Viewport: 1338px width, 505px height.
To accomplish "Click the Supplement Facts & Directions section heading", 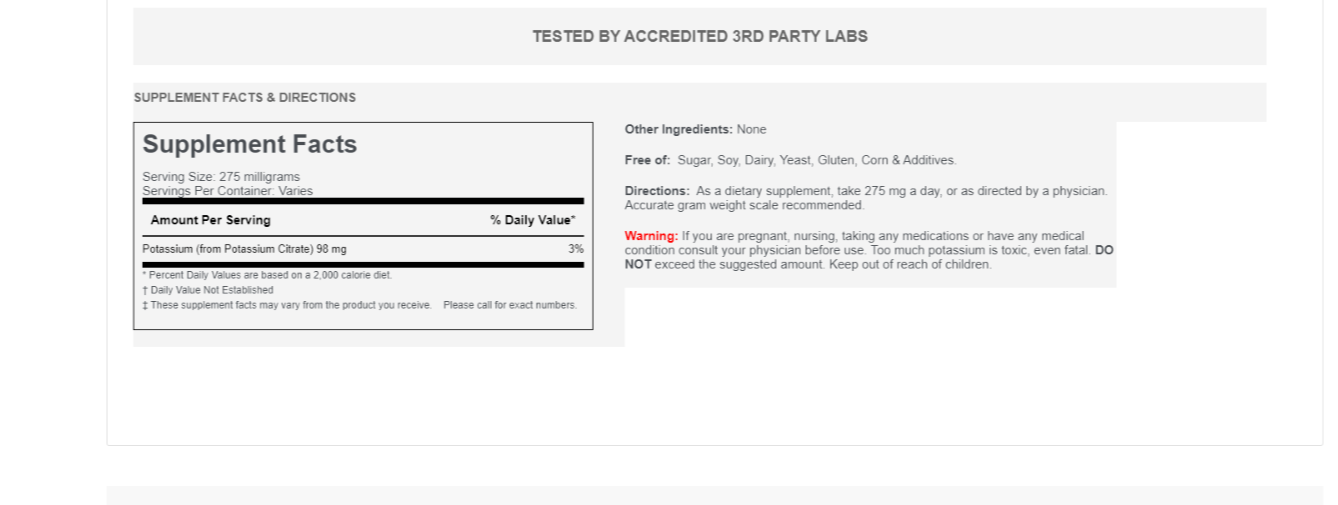I will pyautogui.click(x=245, y=98).
